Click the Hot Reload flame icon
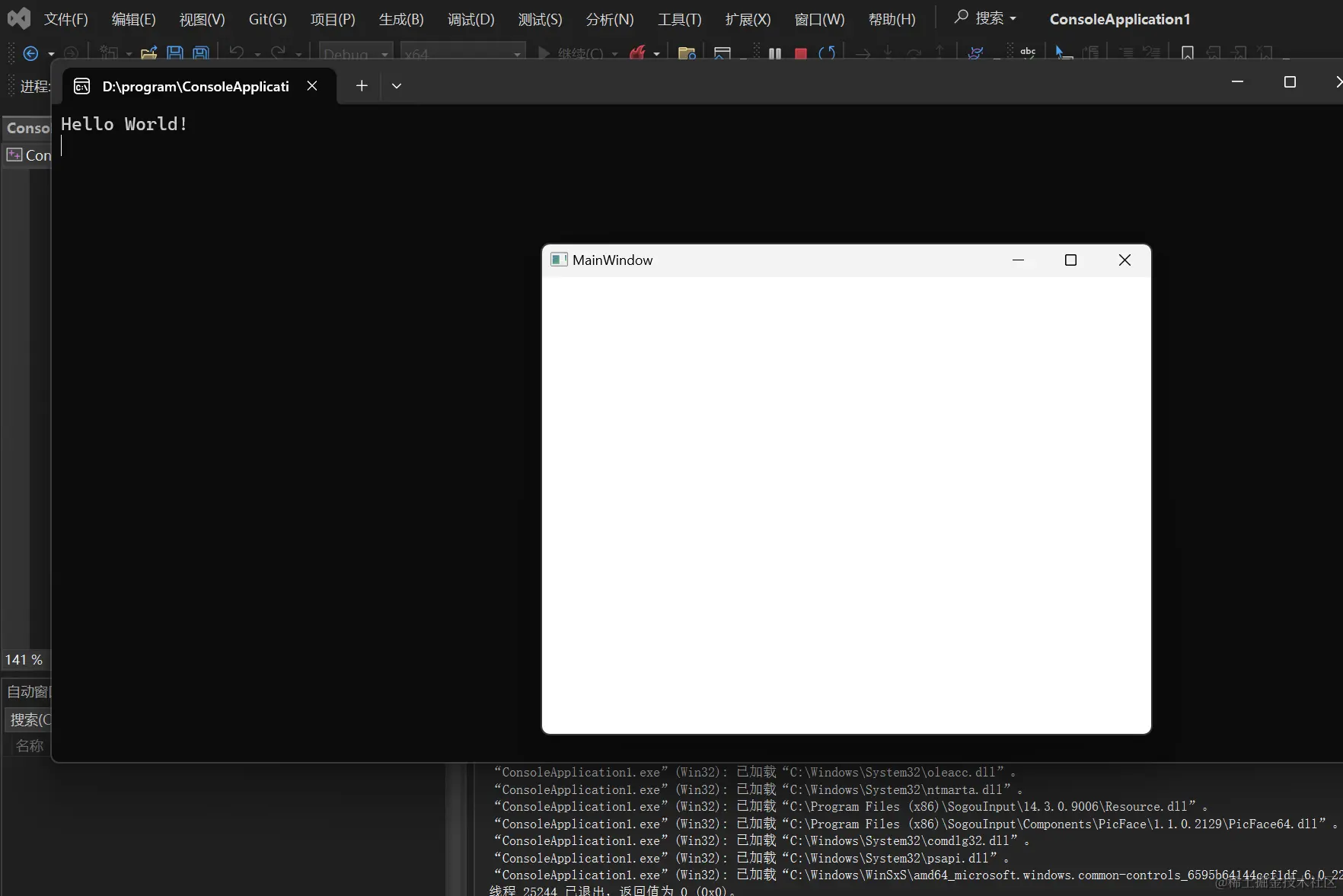This screenshot has width=1343, height=896. coord(637,53)
